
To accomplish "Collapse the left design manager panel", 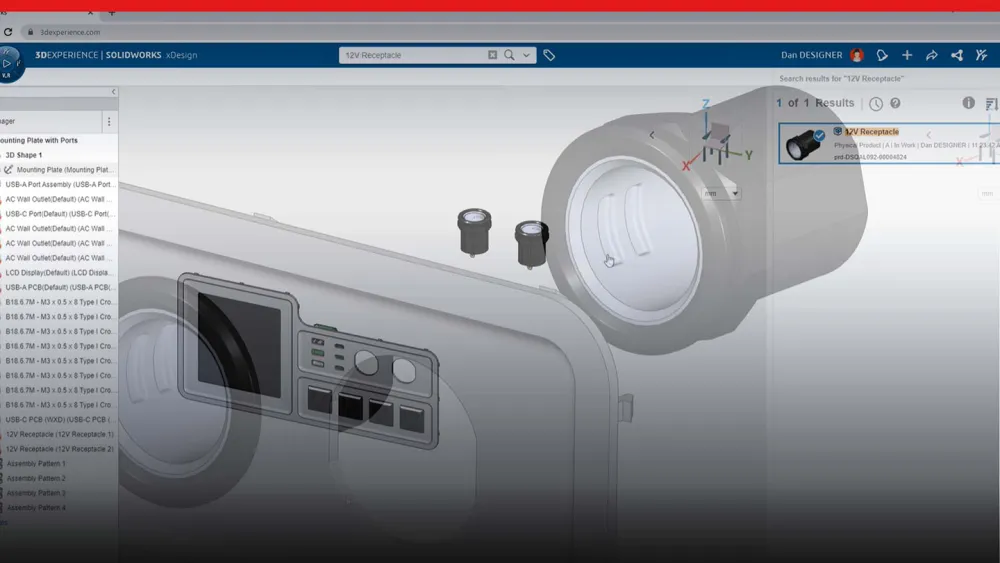I will tap(114, 92).
